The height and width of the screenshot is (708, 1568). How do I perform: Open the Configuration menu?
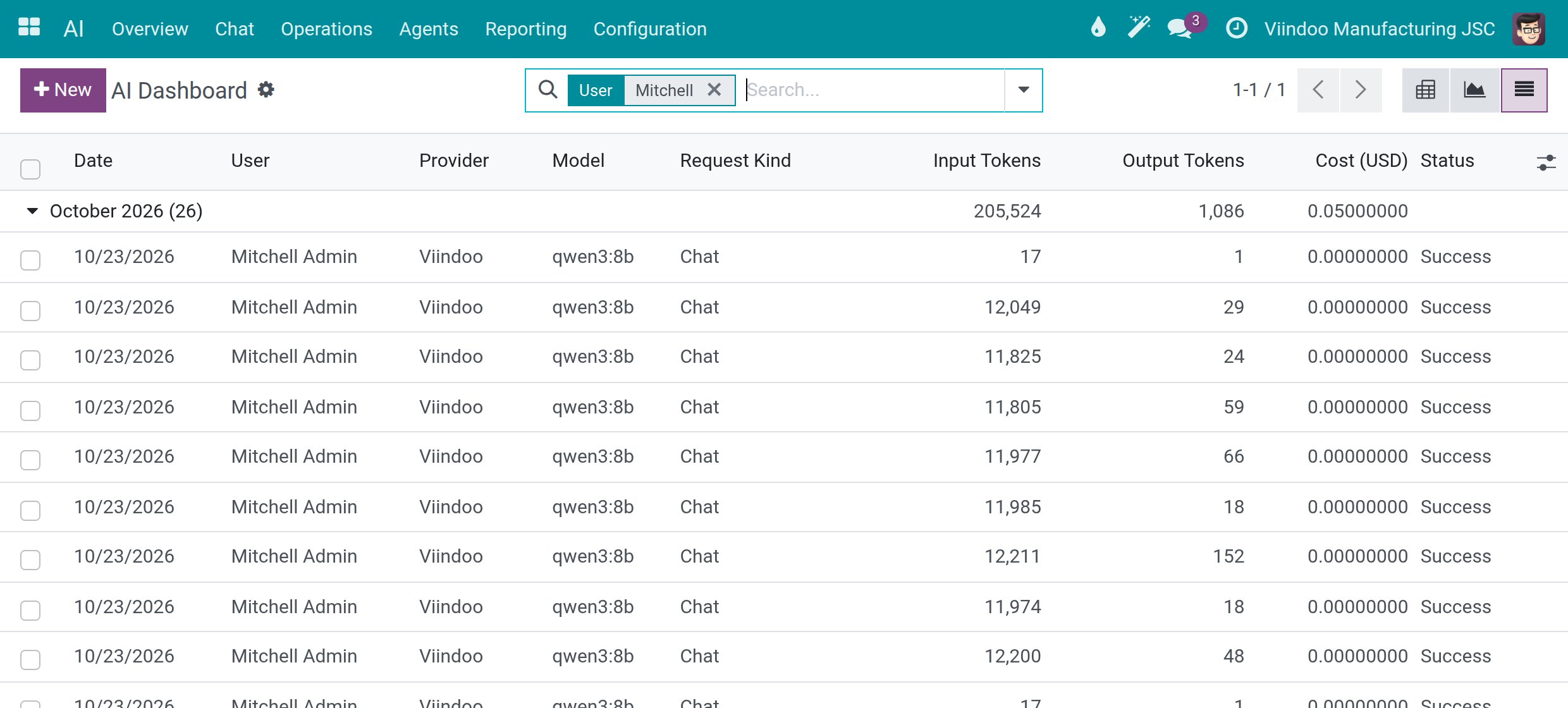tap(650, 28)
